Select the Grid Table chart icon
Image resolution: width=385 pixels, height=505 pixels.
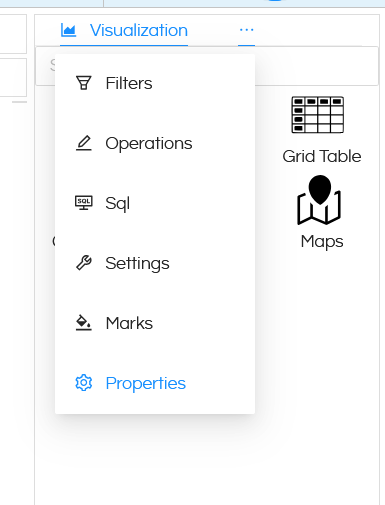point(318,115)
